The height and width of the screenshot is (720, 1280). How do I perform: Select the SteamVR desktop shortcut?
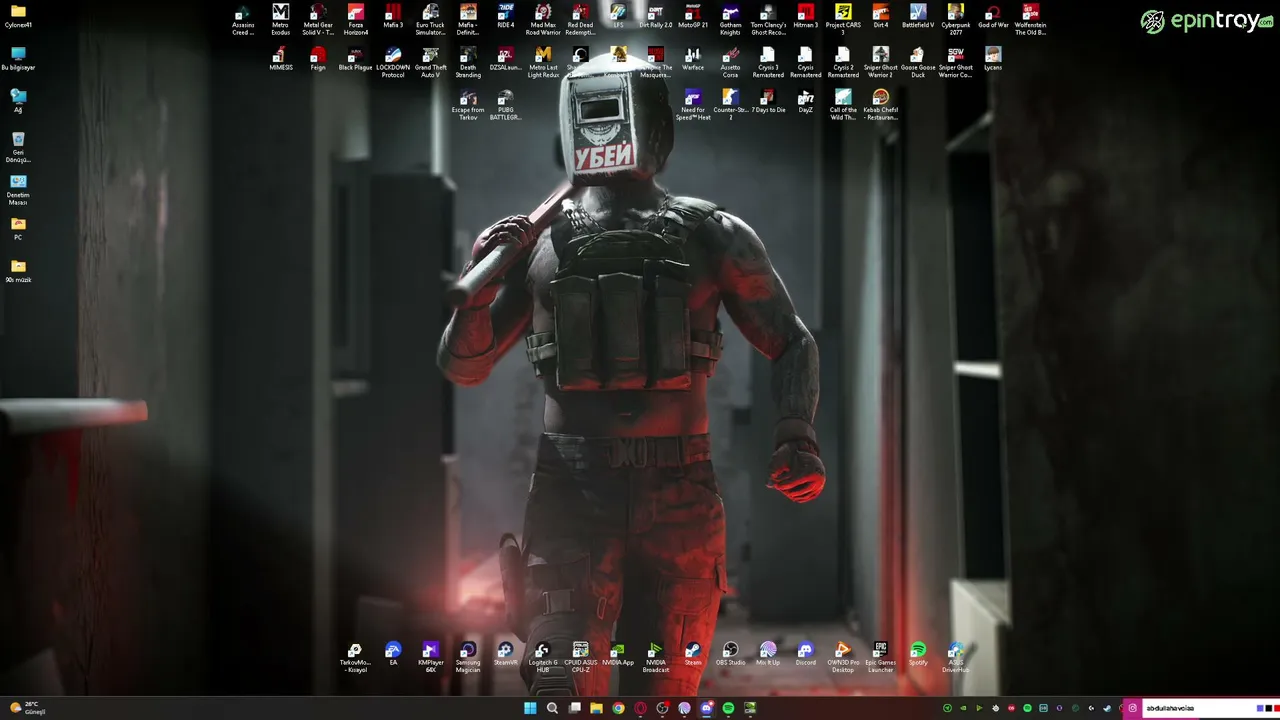[506, 655]
